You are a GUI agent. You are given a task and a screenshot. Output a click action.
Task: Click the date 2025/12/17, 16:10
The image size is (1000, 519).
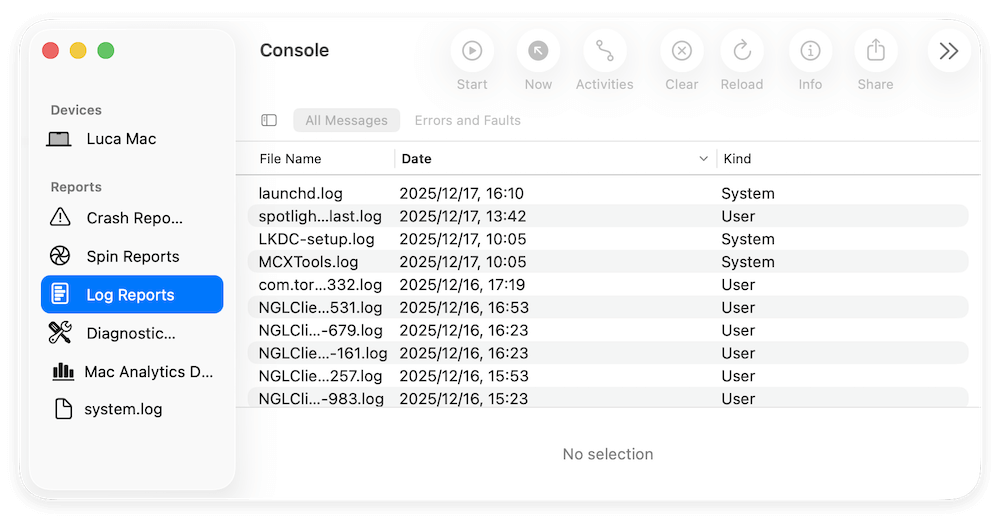(462, 194)
